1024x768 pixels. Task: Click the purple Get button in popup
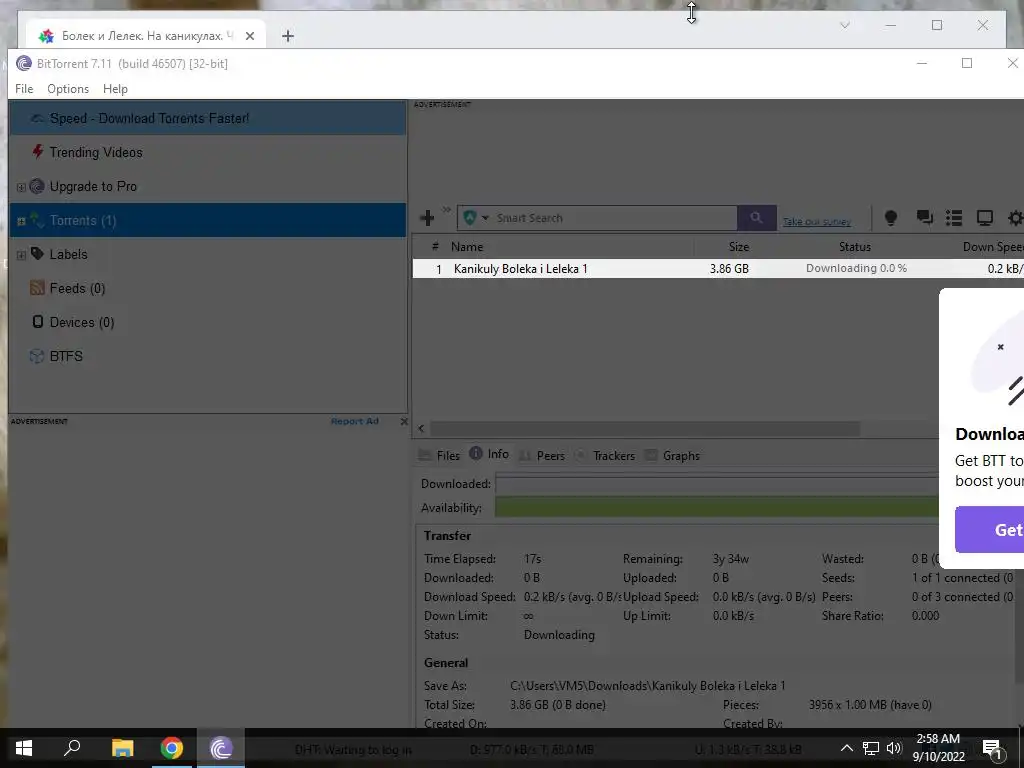[x=989, y=530]
